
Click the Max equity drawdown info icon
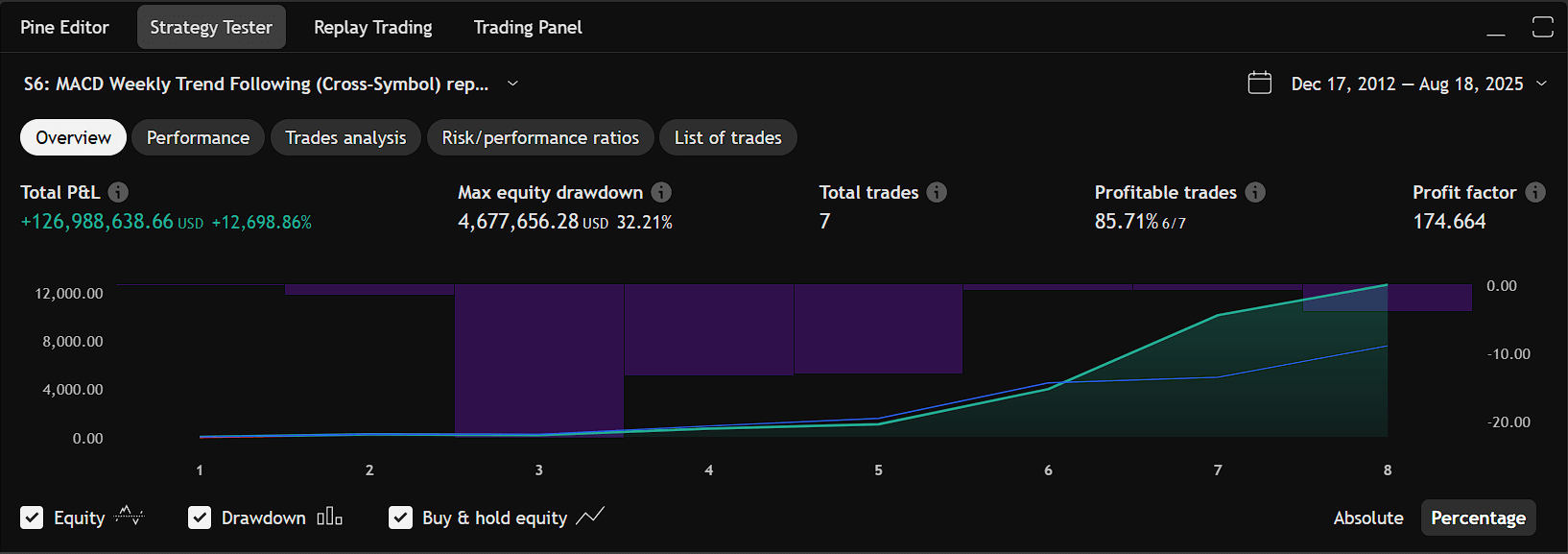click(x=661, y=192)
